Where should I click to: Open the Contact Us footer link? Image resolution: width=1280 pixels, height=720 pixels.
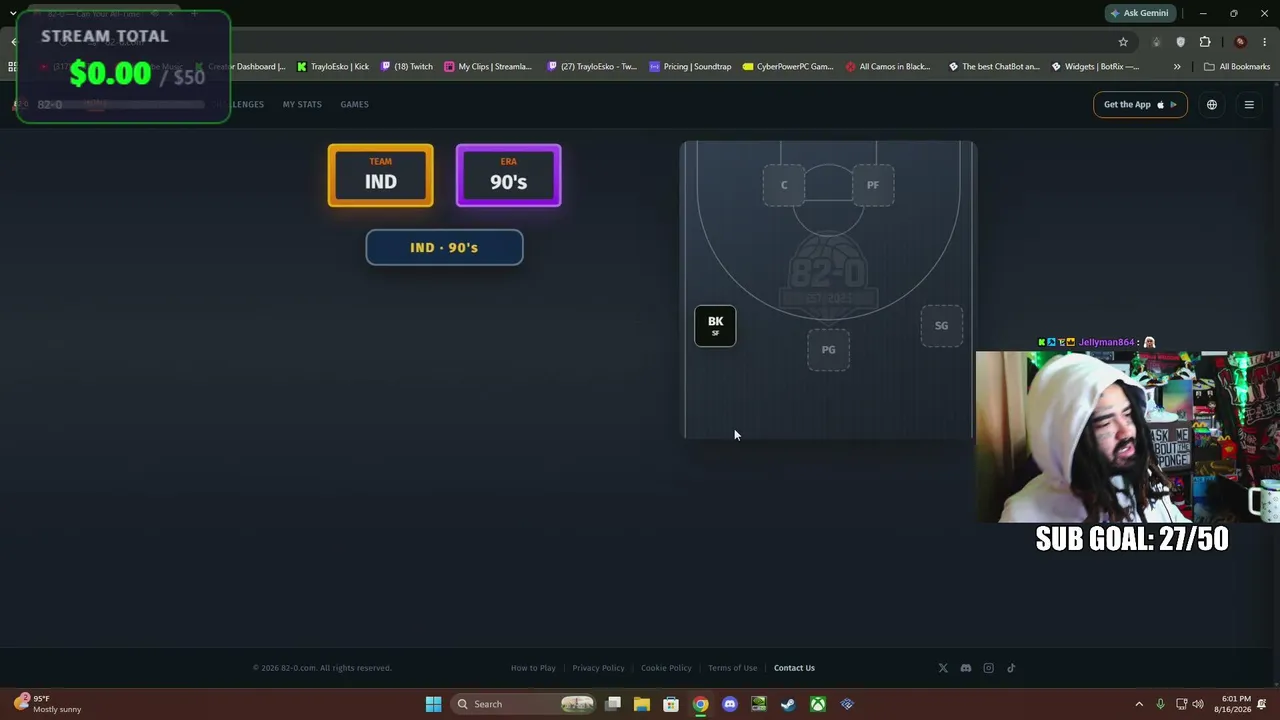(x=794, y=668)
